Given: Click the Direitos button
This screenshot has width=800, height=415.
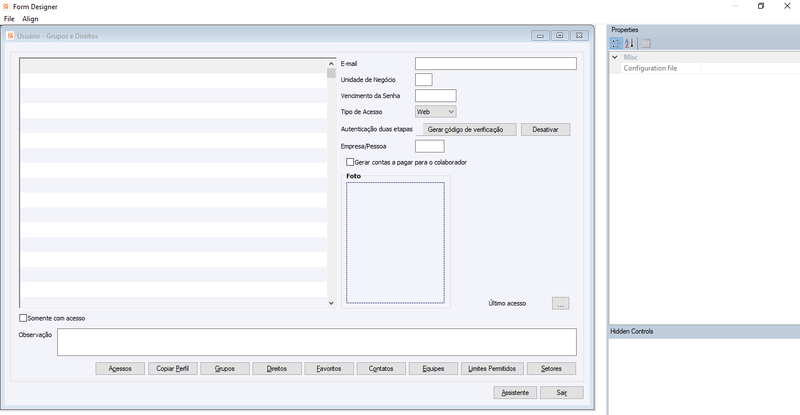Looking at the screenshot, I should tap(277, 369).
